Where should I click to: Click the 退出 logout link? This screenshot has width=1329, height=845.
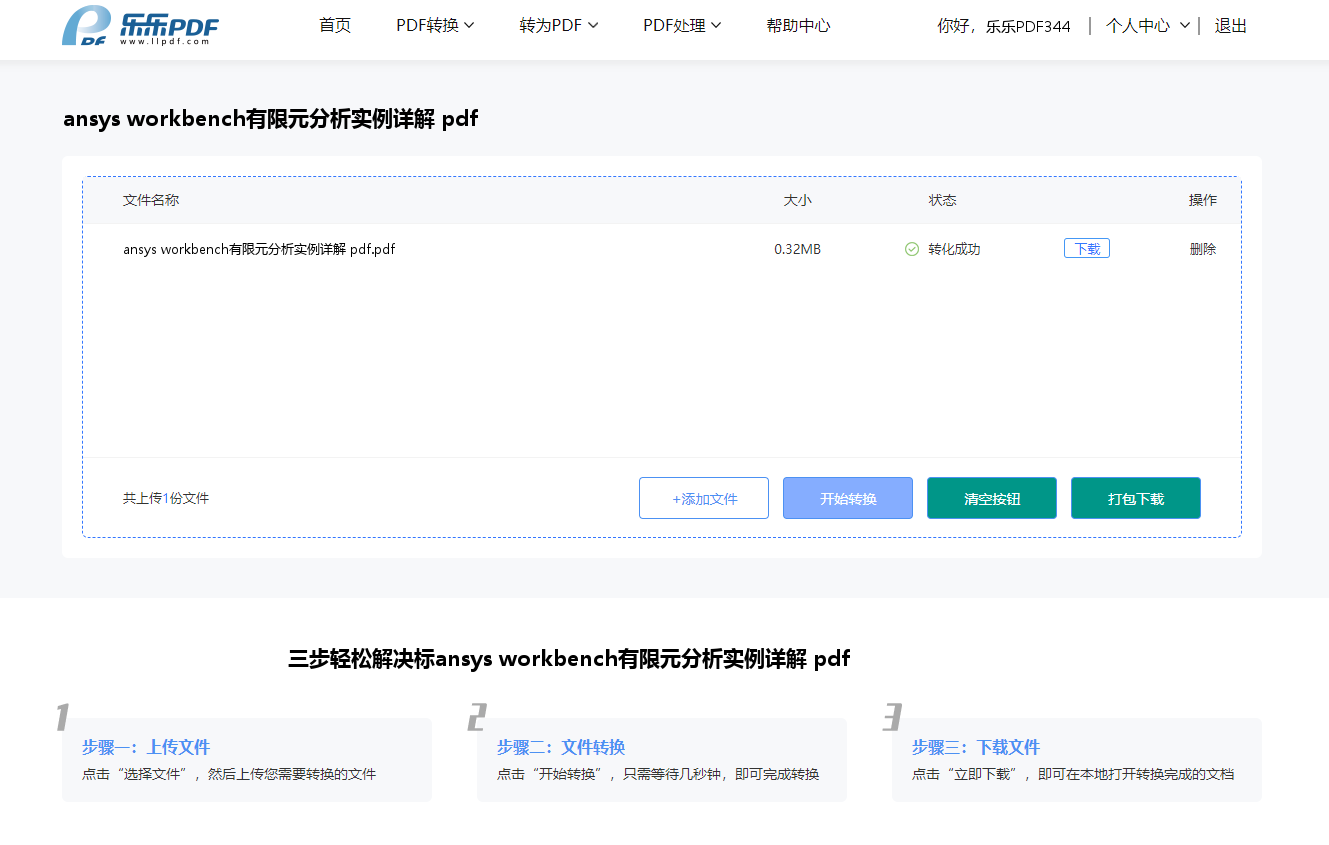(x=1231, y=26)
